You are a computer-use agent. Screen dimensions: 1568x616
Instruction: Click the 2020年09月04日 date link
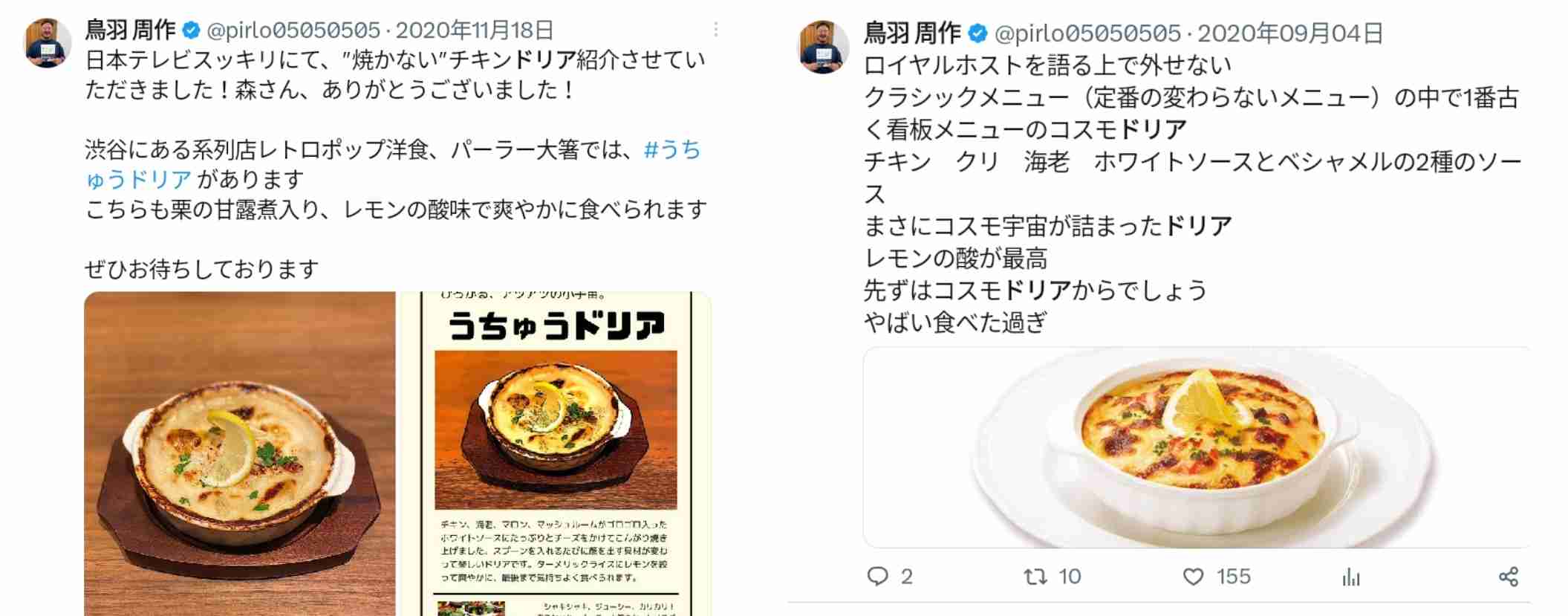click(x=1290, y=33)
